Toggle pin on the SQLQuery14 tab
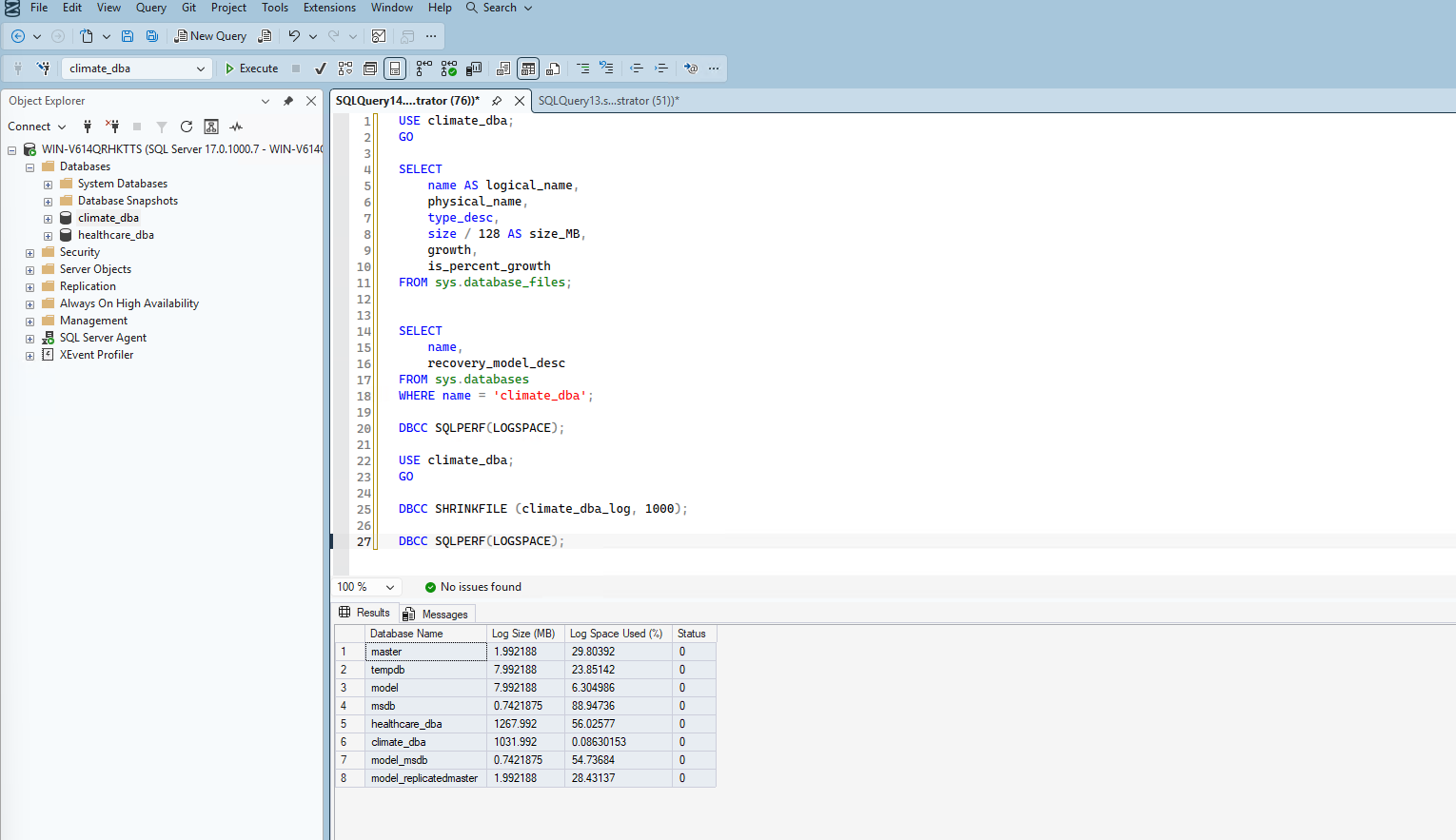This screenshot has height=840, width=1456. (x=497, y=101)
